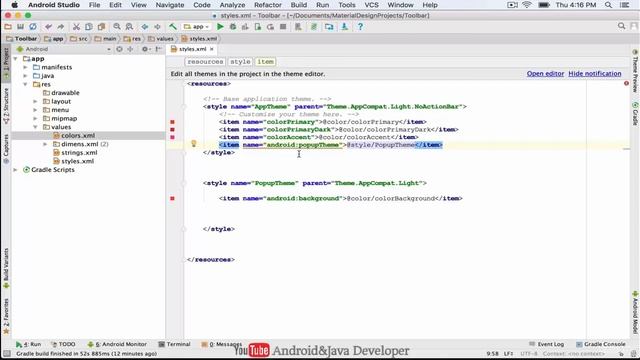Click the style breadcrumb tag
Image resolution: width=640 pixels, height=360 pixels.
(x=240, y=62)
